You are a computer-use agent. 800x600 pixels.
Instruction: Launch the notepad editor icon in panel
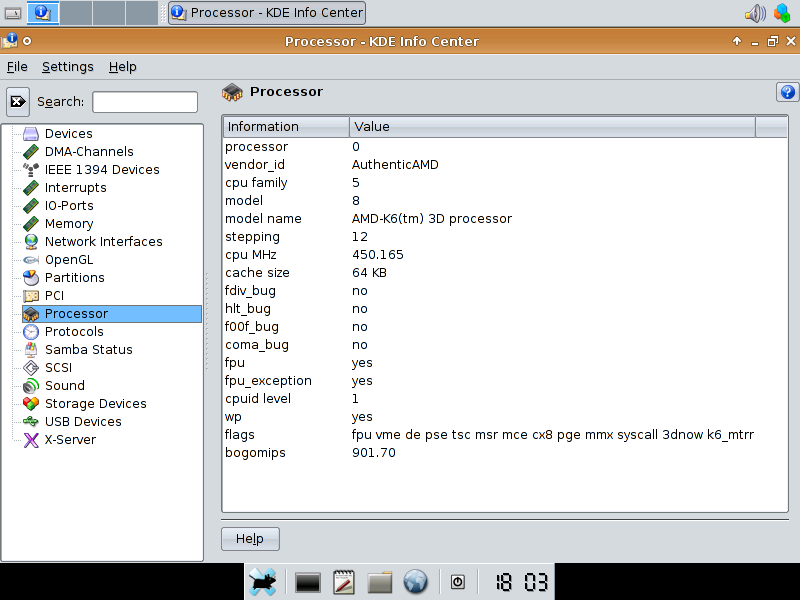tap(343, 582)
